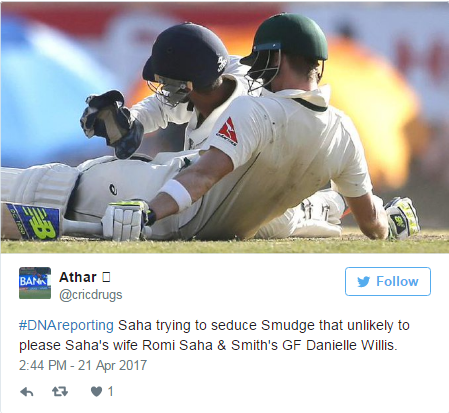Reply to Athar's tweet using arrow icon
The height and width of the screenshot is (413, 449).
(x=27, y=392)
